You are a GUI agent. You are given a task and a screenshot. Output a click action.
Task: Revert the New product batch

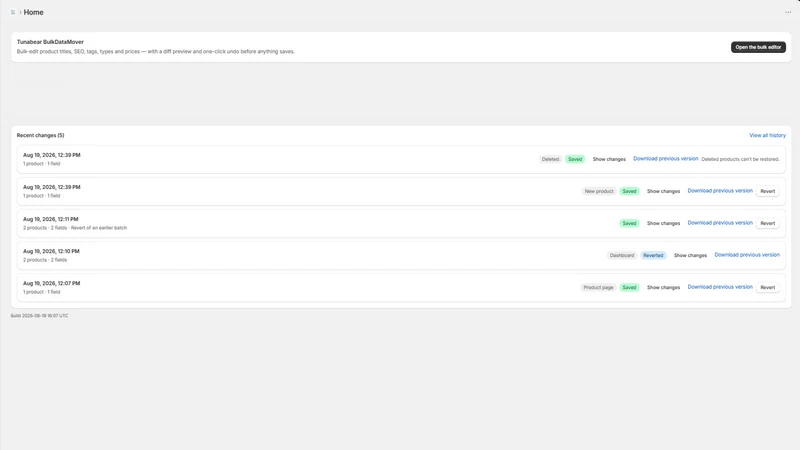[767, 191]
